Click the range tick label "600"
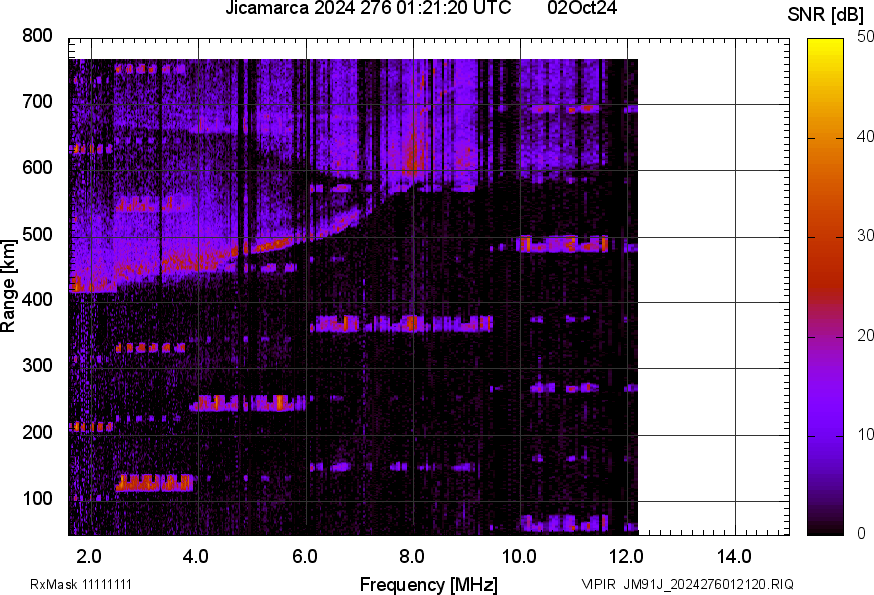This screenshot has height=595, width=874. click(37, 167)
